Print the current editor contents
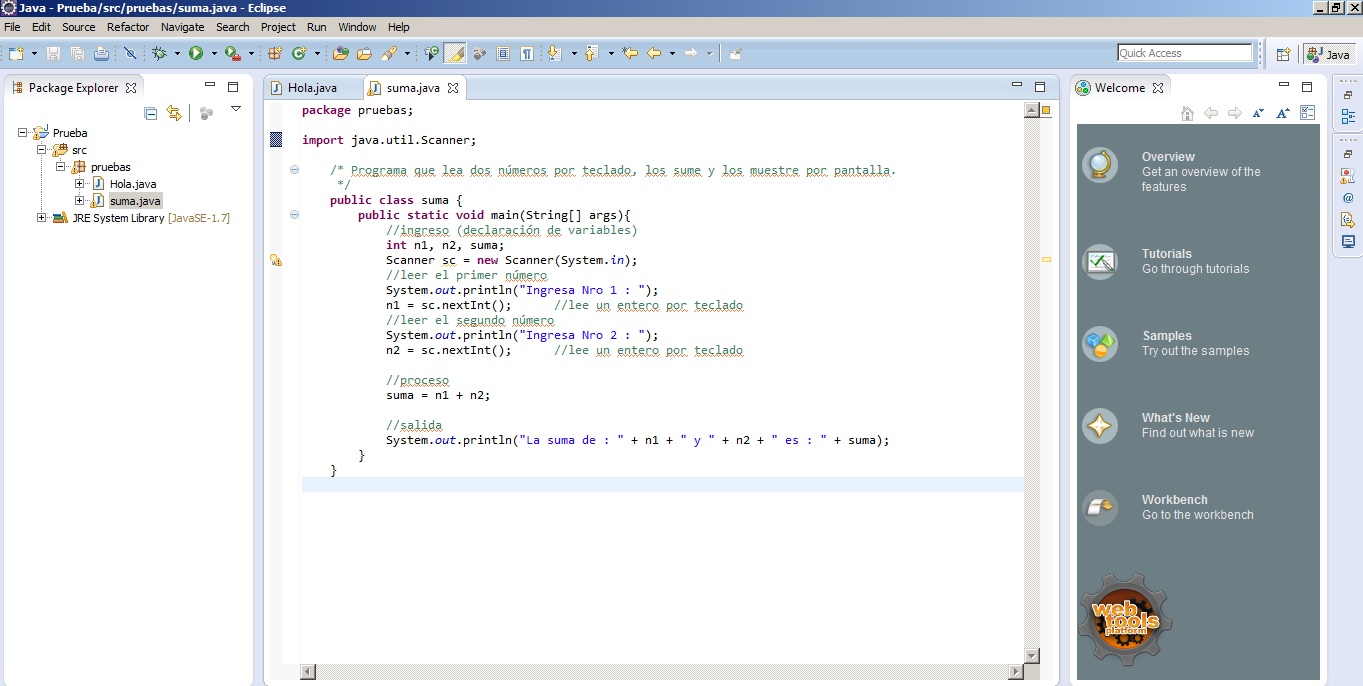 point(101,53)
